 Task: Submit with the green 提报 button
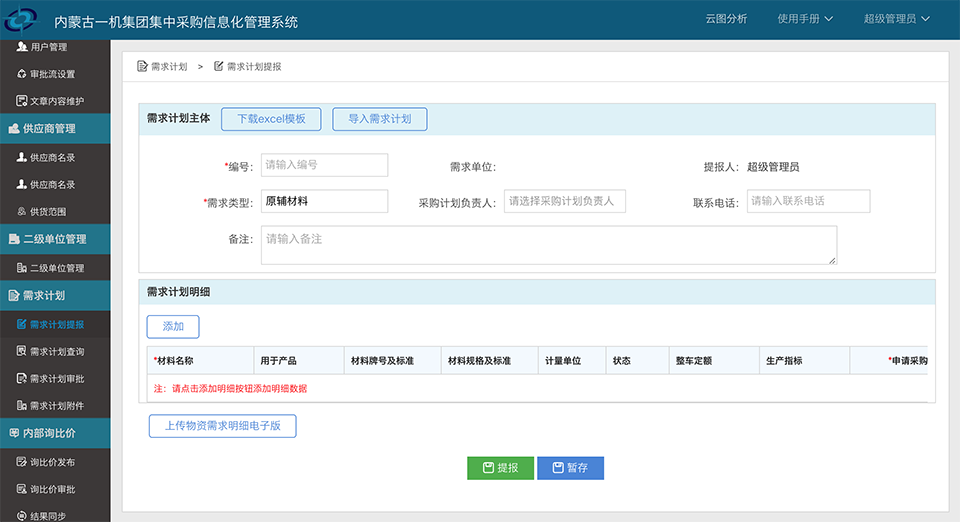(500, 468)
